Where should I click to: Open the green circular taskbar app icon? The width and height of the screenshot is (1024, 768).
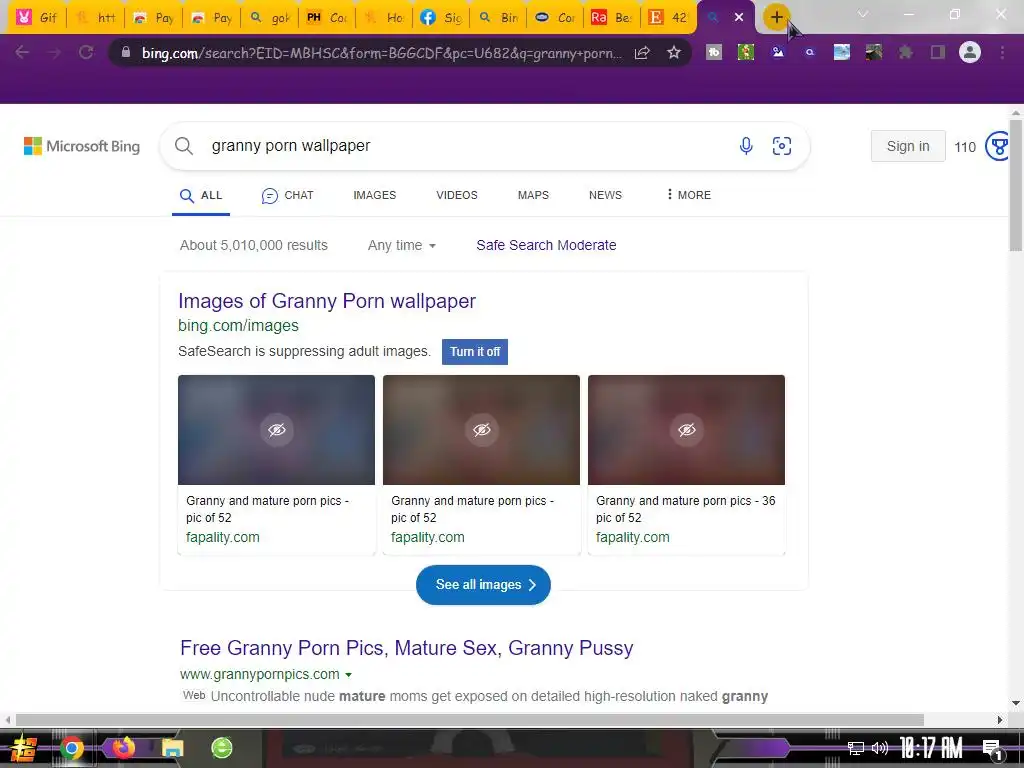click(222, 748)
